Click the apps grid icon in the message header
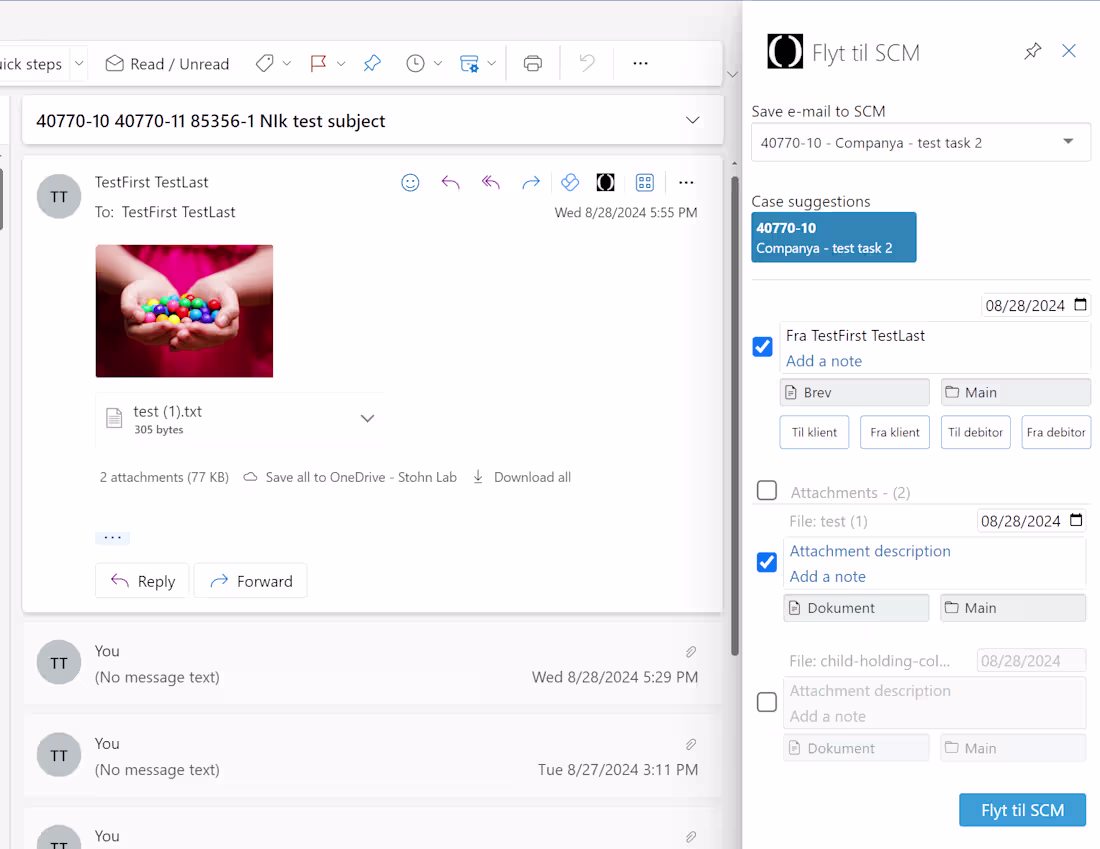The height and width of the screenshot is (849, 1100). 644,182
